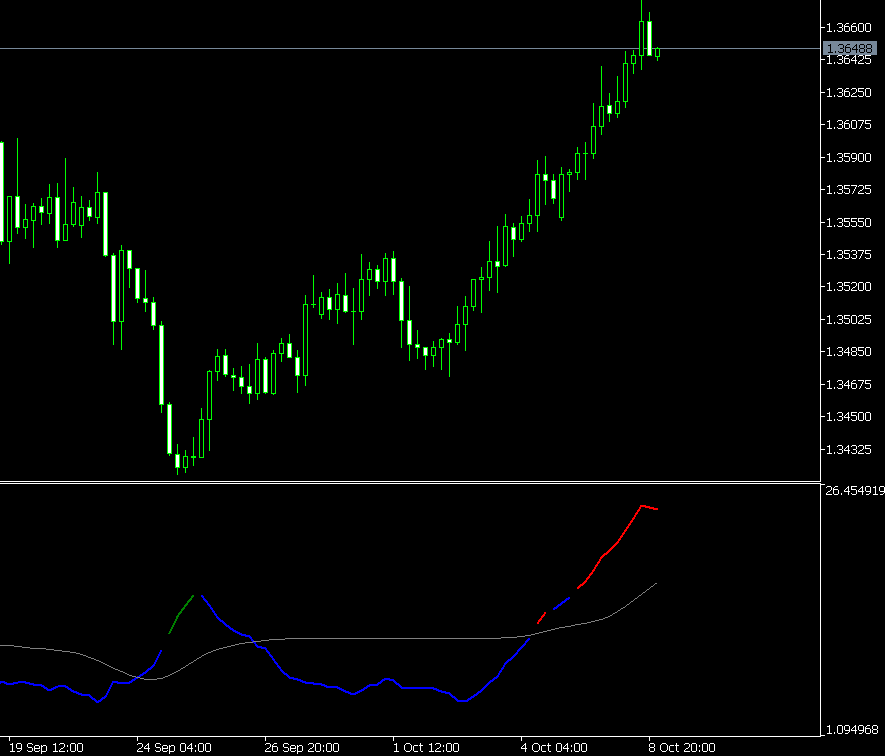Click the 1.34675 price axis label

(x=848, y=384)
